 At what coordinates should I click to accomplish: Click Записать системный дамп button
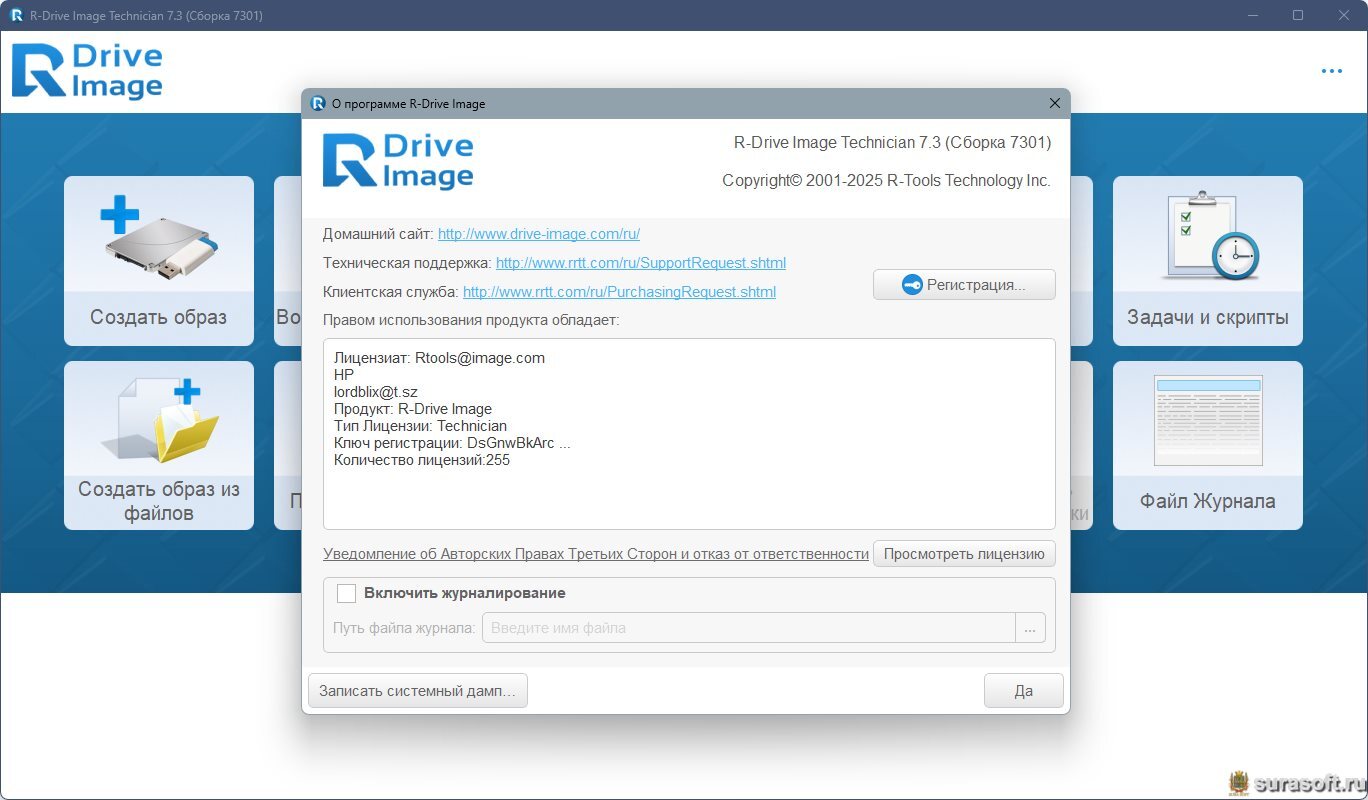[418, 691]
